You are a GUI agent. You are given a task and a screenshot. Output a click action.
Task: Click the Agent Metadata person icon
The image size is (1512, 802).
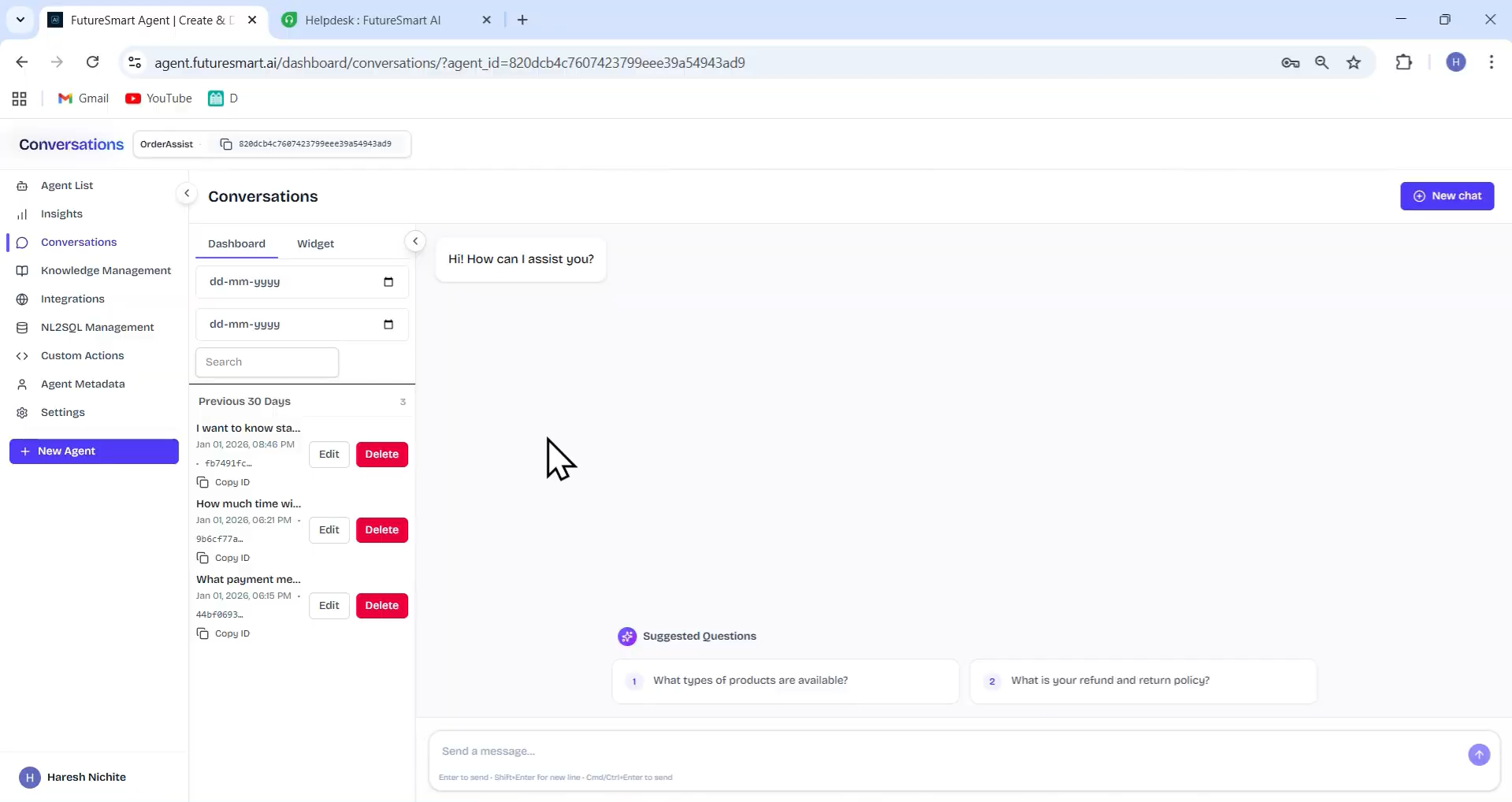click(22, 384)
